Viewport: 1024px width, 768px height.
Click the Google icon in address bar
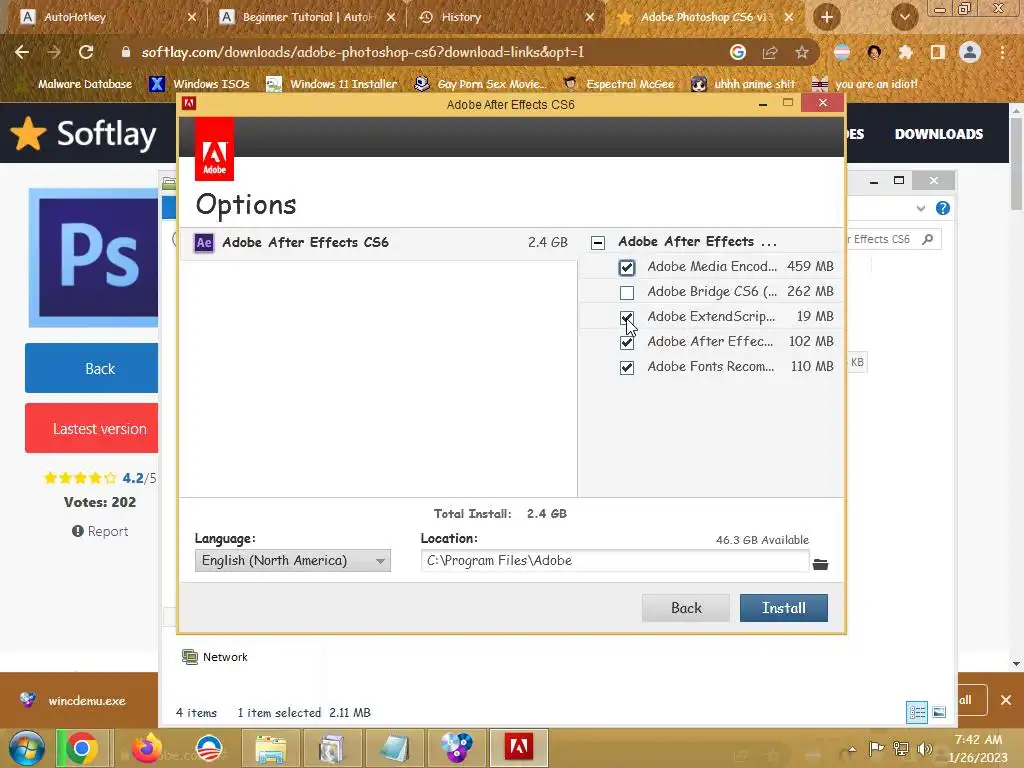click(x=738, y=52)
